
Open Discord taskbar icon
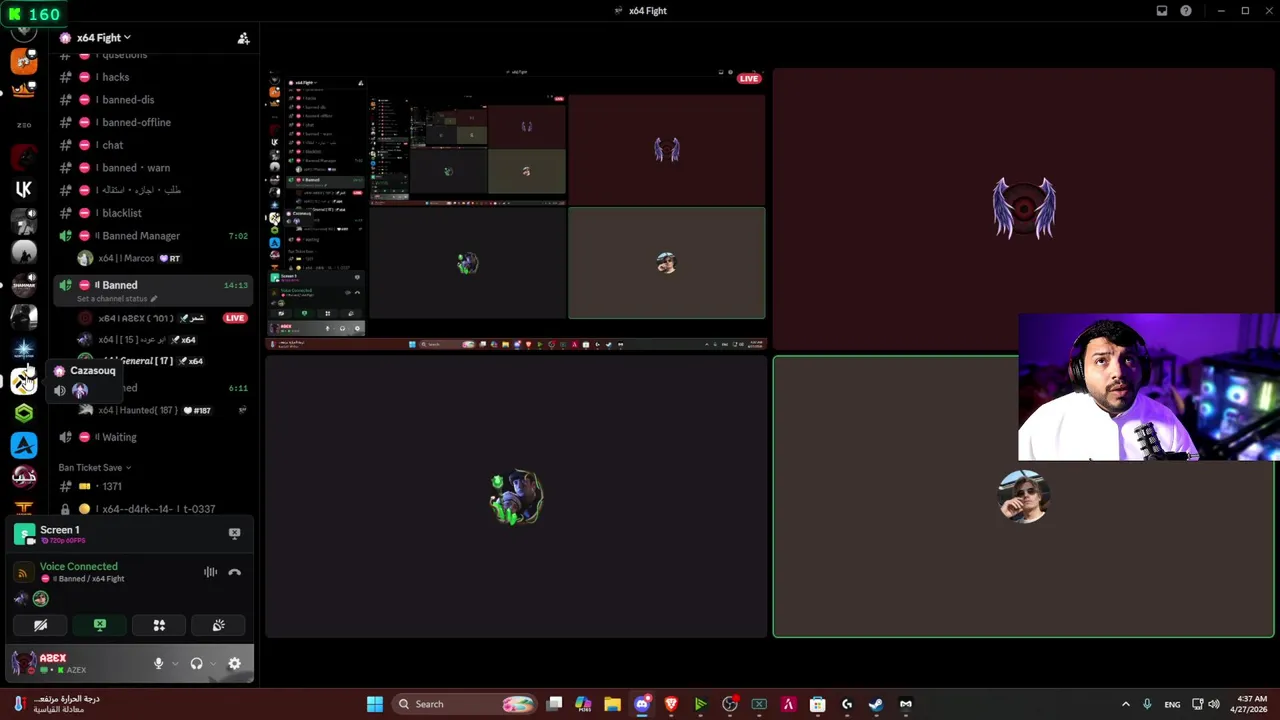pyautogui.click(x=642, y=704)
